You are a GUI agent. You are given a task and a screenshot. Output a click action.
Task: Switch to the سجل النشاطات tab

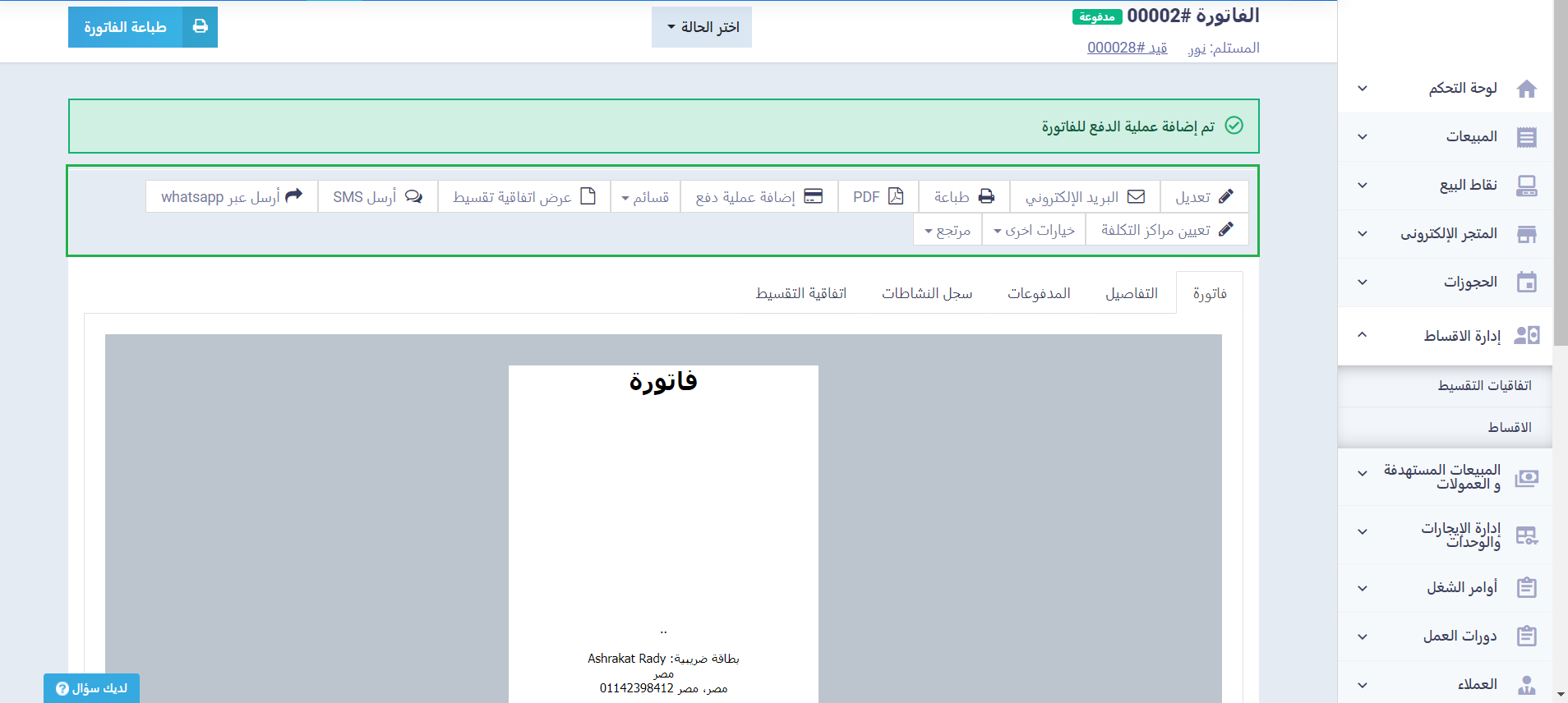(927, 294)
